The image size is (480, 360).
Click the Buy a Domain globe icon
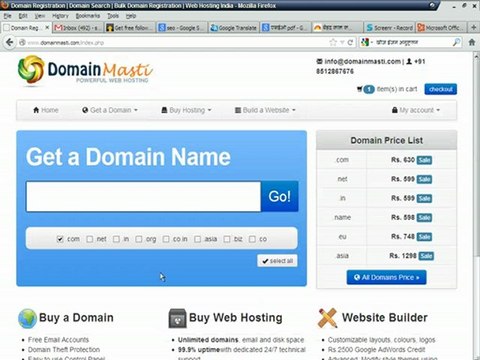27,318
